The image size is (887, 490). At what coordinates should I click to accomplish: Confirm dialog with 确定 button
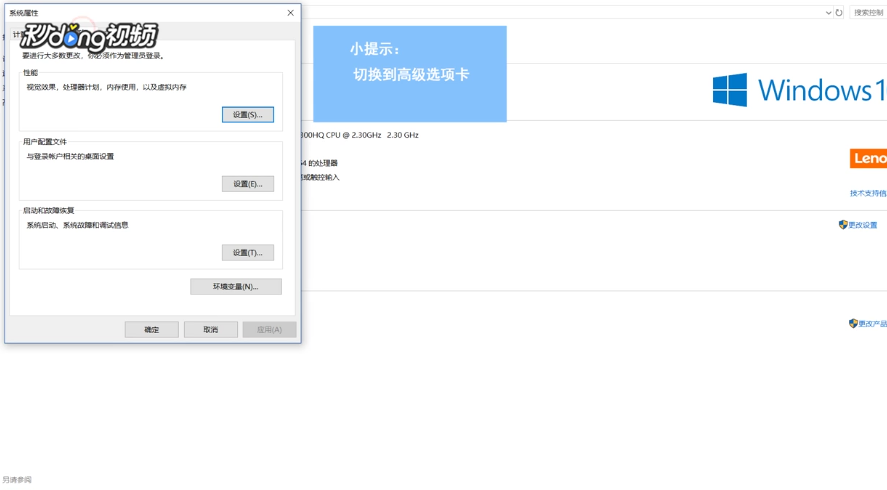coord(152,330)
